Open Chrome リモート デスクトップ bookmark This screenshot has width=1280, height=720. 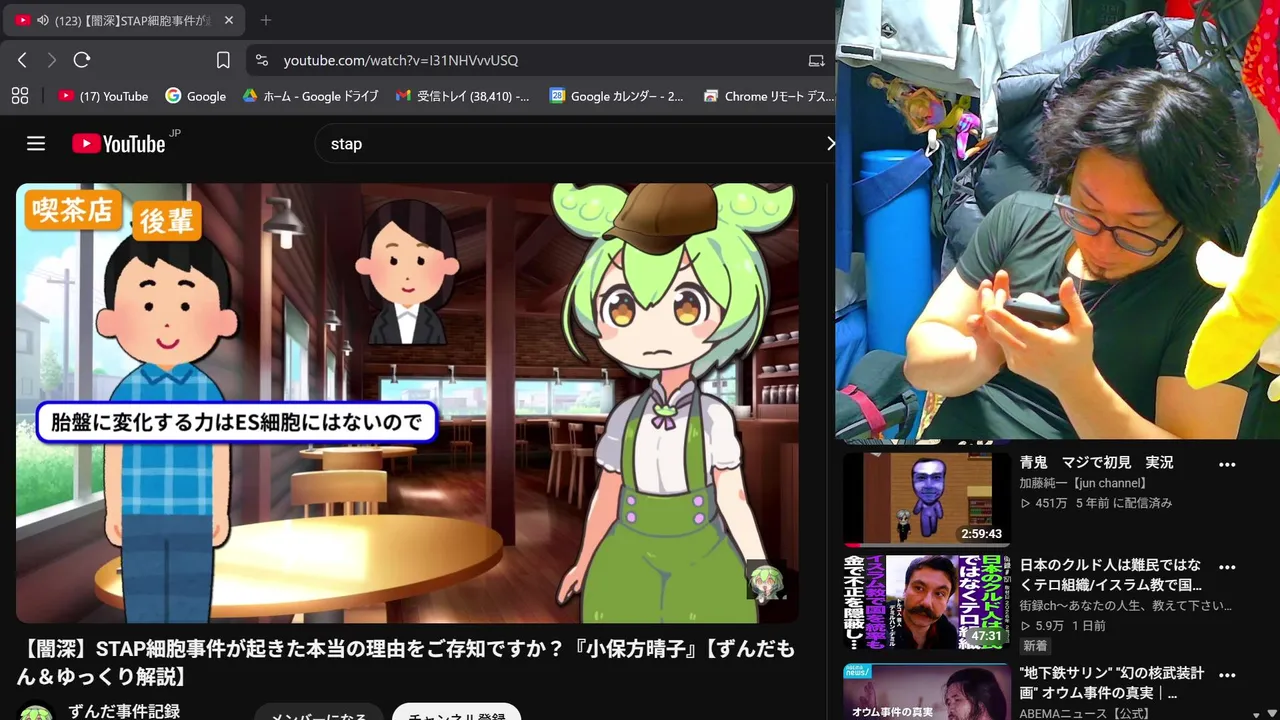point(768,96)
